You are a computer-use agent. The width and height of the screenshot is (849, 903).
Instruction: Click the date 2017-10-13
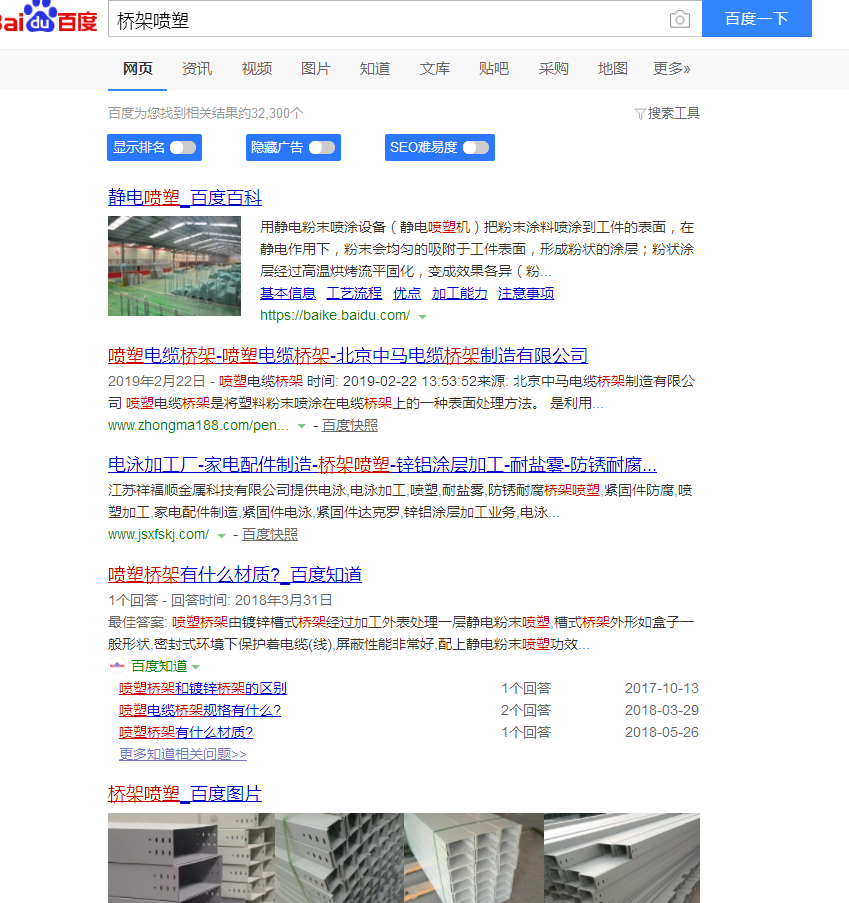662,688
